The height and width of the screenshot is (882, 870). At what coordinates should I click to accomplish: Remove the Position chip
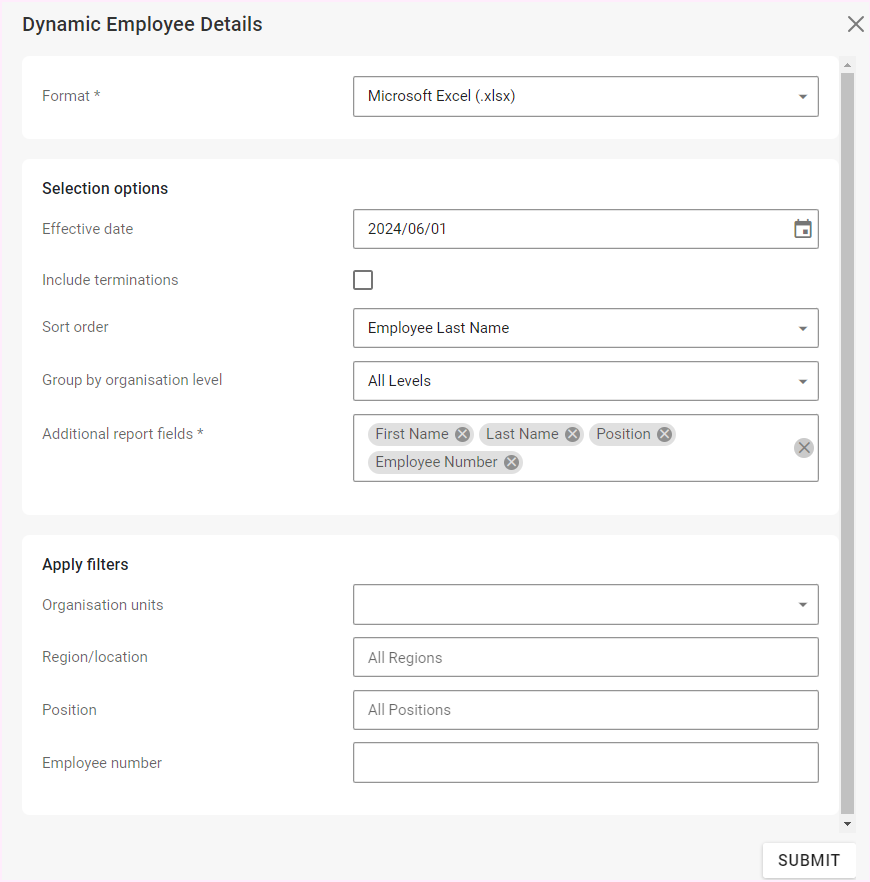pyautogui.click(x=664, y=434)
